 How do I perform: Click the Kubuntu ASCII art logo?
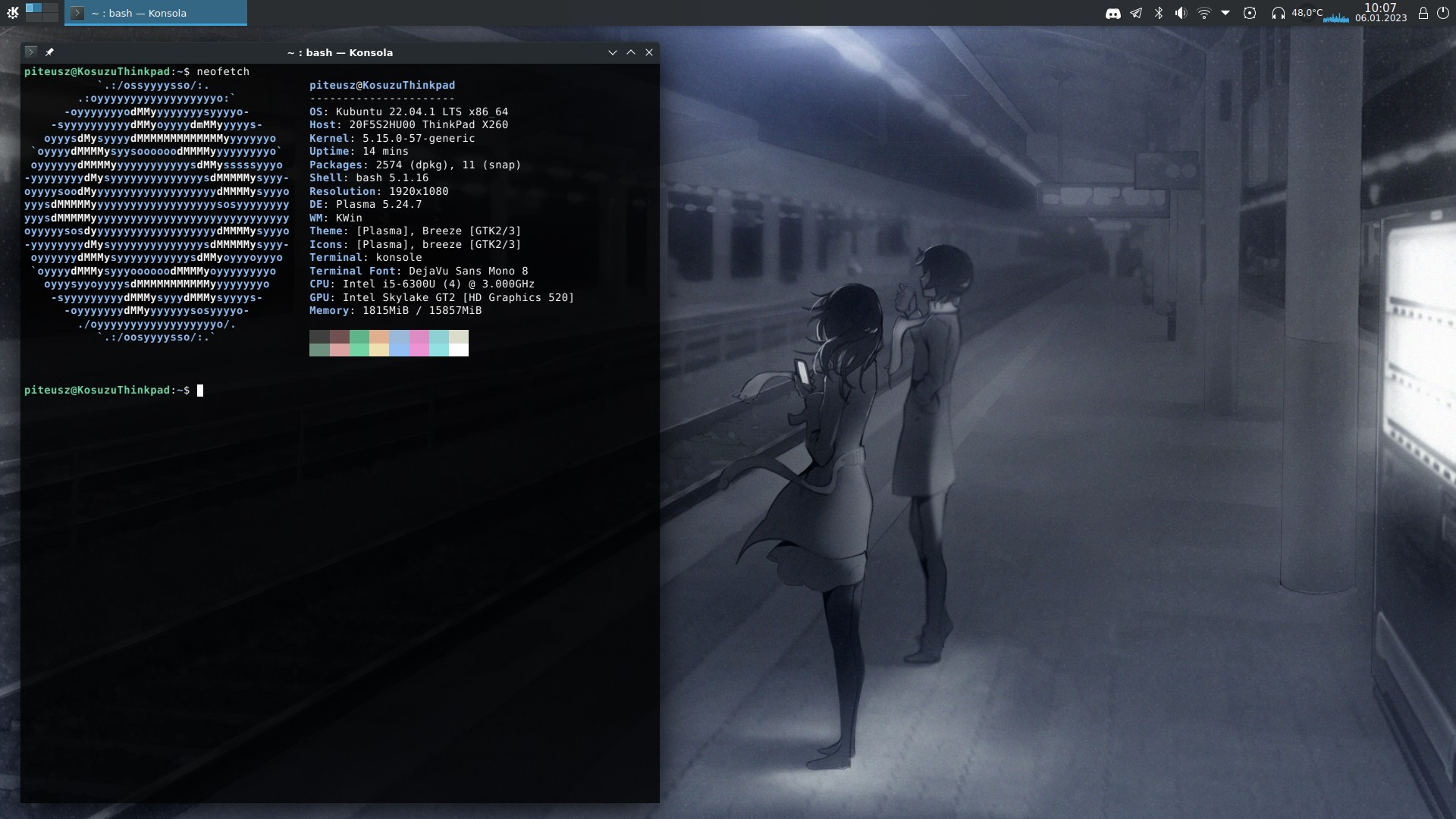point(157,211)
